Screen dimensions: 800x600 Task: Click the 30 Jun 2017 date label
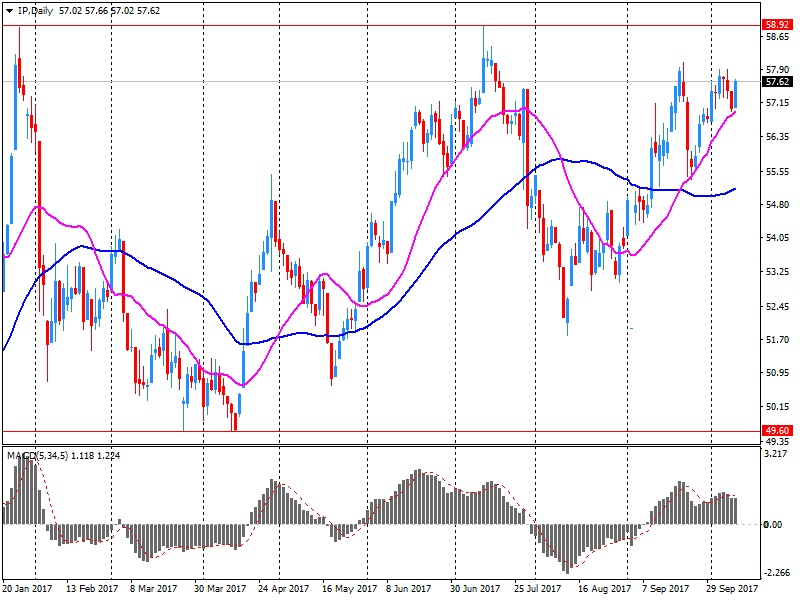click(475, 589)
